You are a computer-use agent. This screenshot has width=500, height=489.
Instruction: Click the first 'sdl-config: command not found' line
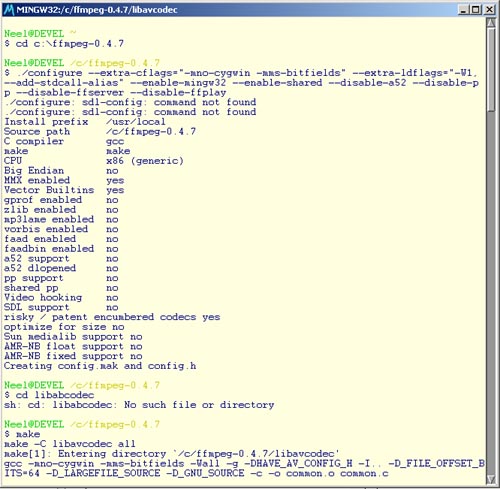coord(130,102)
